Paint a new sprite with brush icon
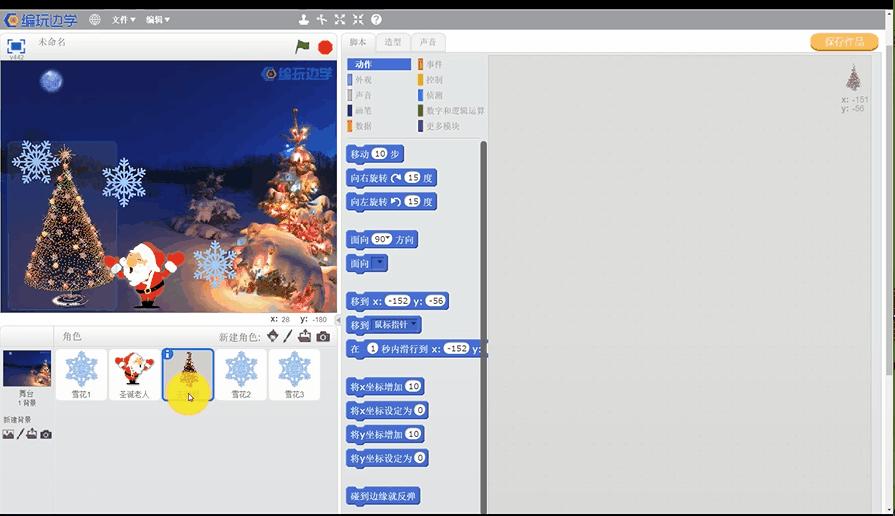 tap(288, 336)
